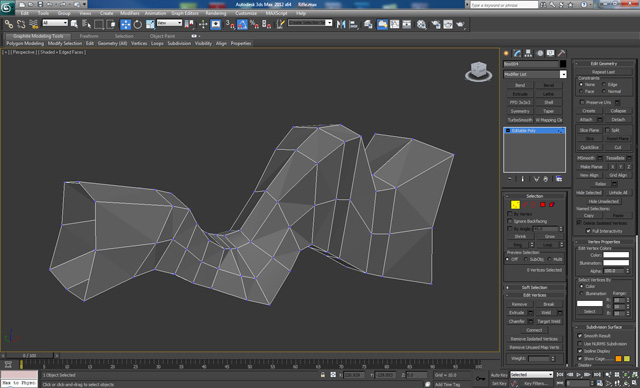Click the Unlink Selection tool
This screenshot has width=640, height=388.
point(21,24)
